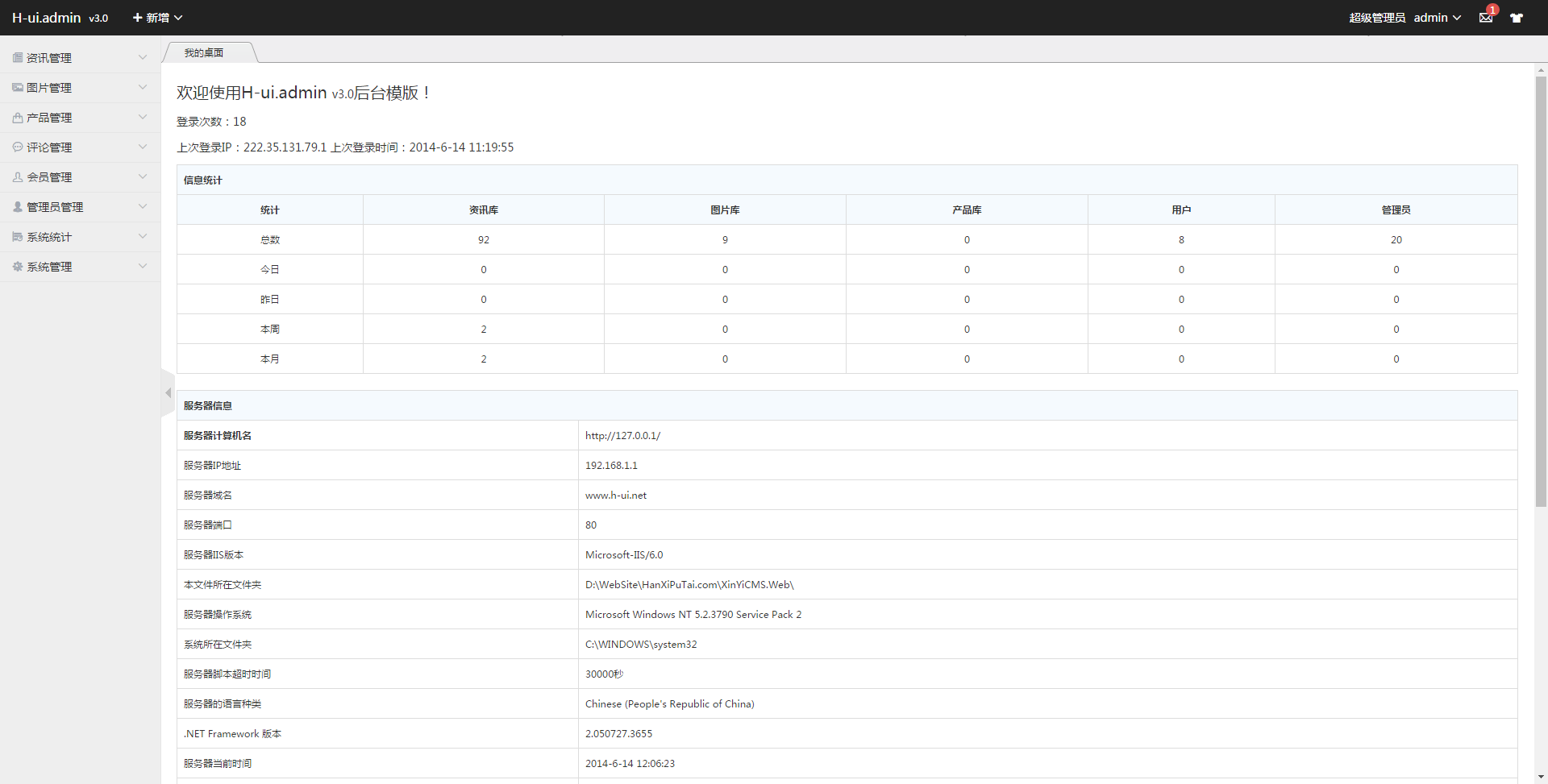Open the 产品管理 menu item
Viewport: 1548px width, 784px height.
(x=80, y=118)
